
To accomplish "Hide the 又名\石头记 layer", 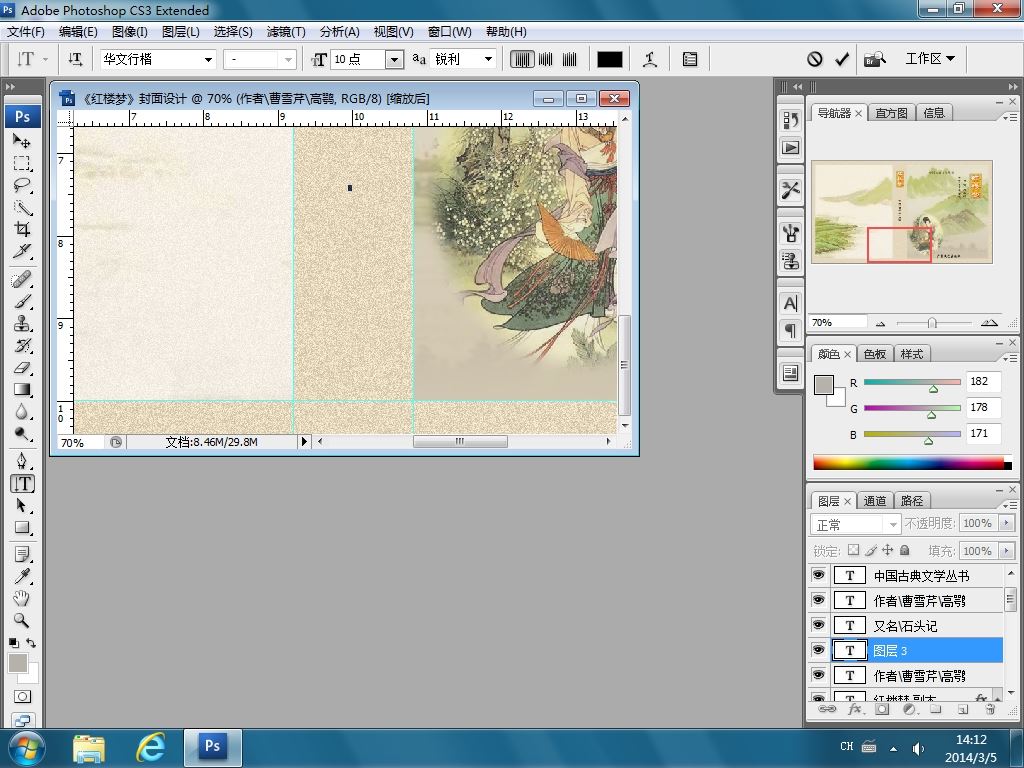I will [x=818, y=625].
